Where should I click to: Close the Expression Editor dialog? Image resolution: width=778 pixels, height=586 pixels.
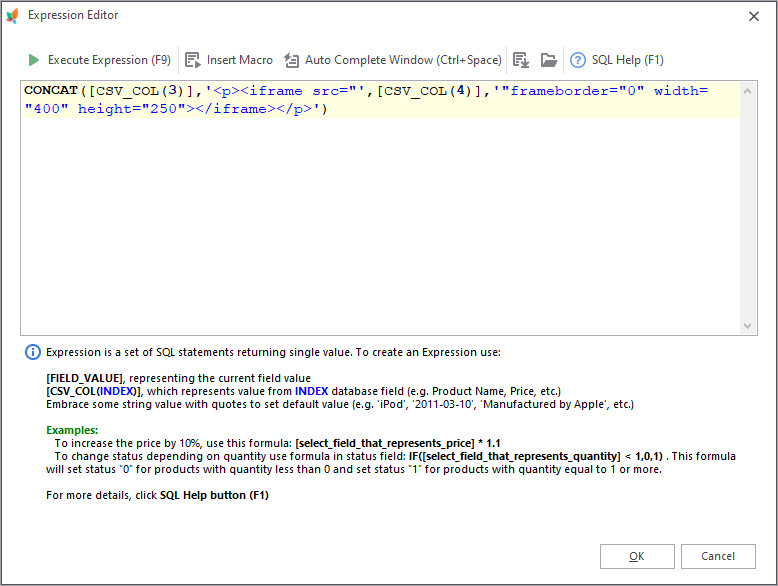click(x=752, y=15)
